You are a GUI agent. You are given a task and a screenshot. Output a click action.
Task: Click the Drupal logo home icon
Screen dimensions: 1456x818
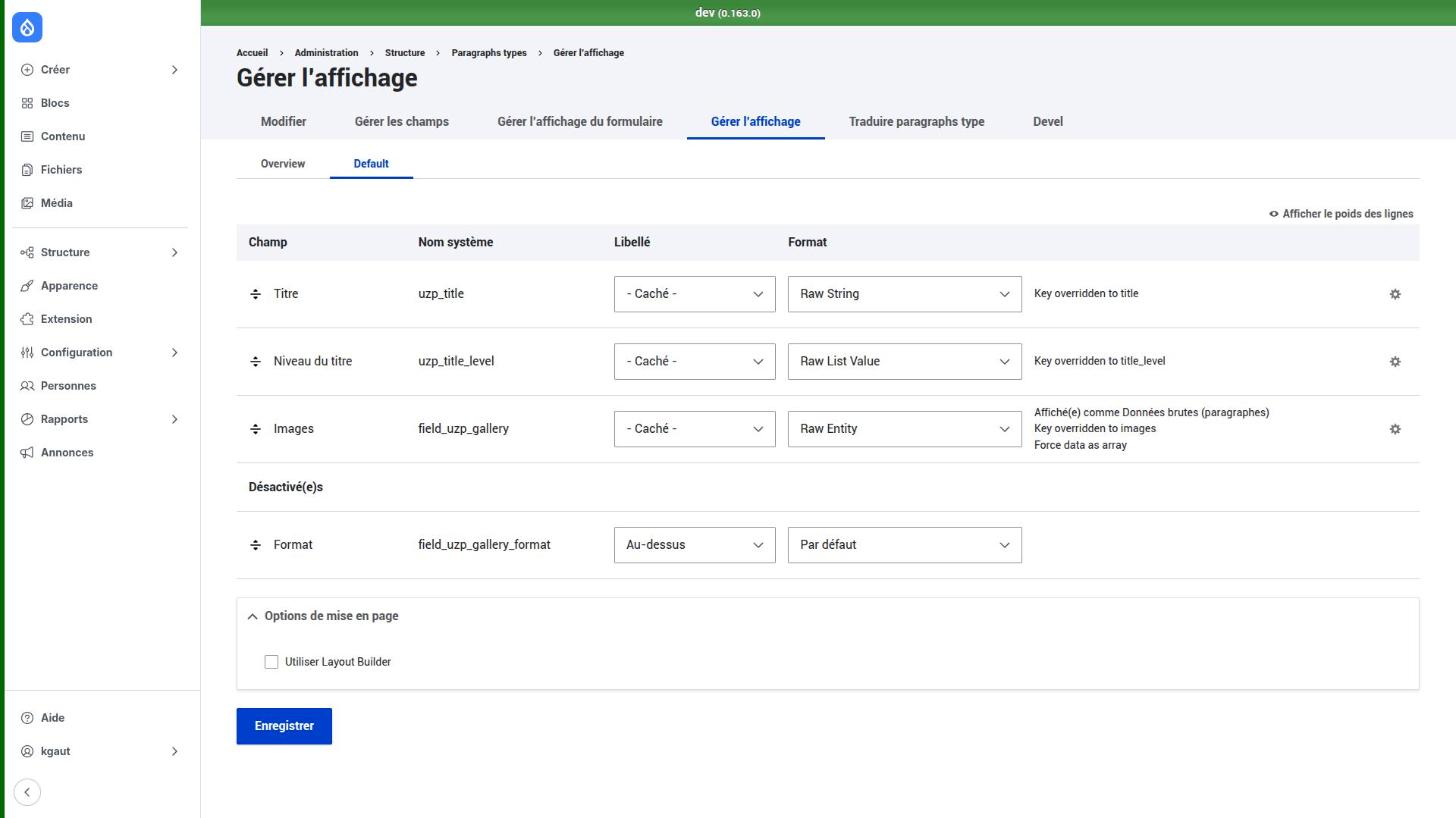point(27,28)
